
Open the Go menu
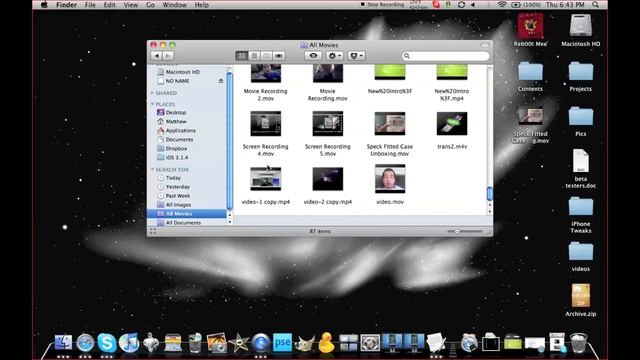pos(150,5)
